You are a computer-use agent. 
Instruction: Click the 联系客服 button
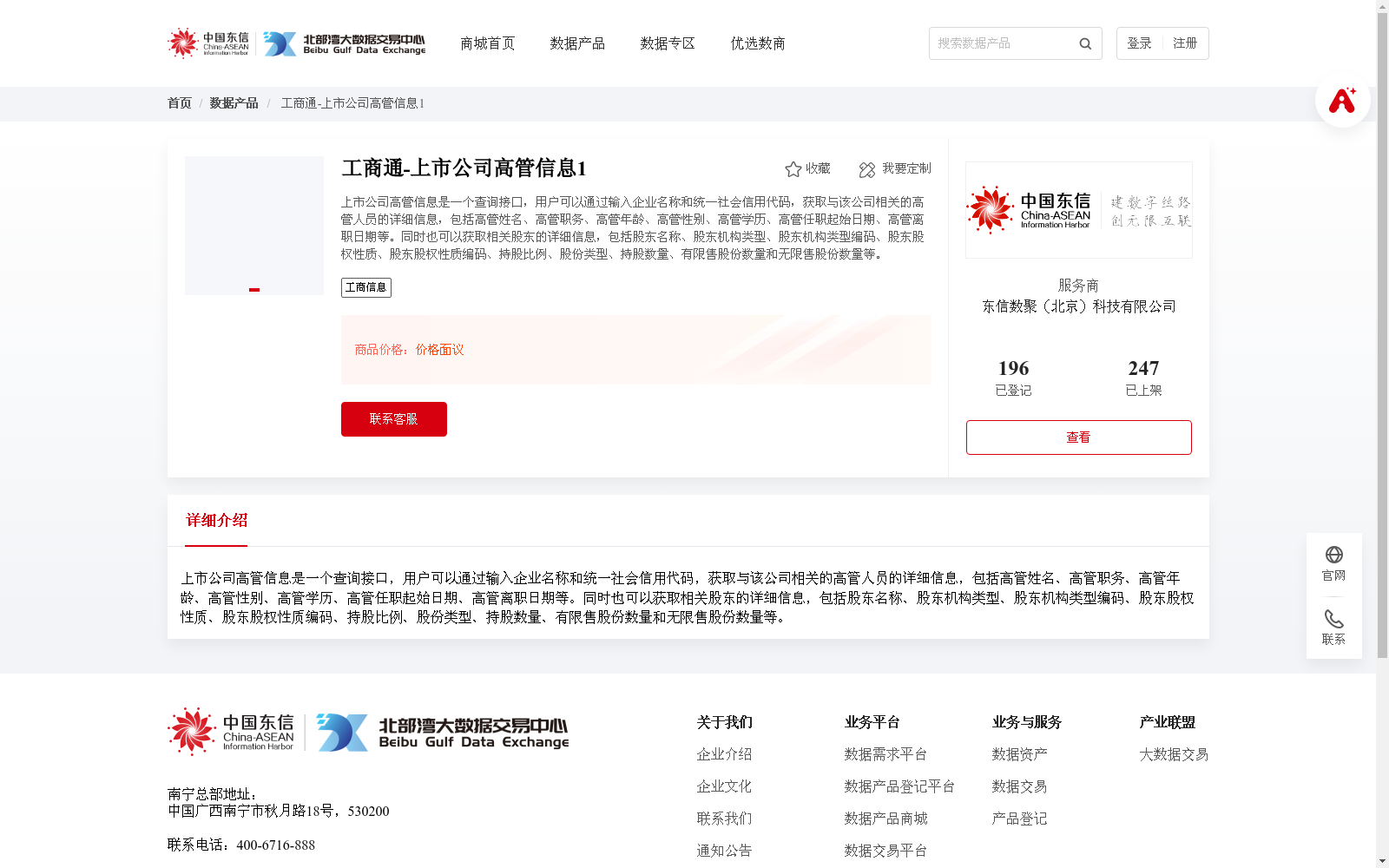click(393, 418)
